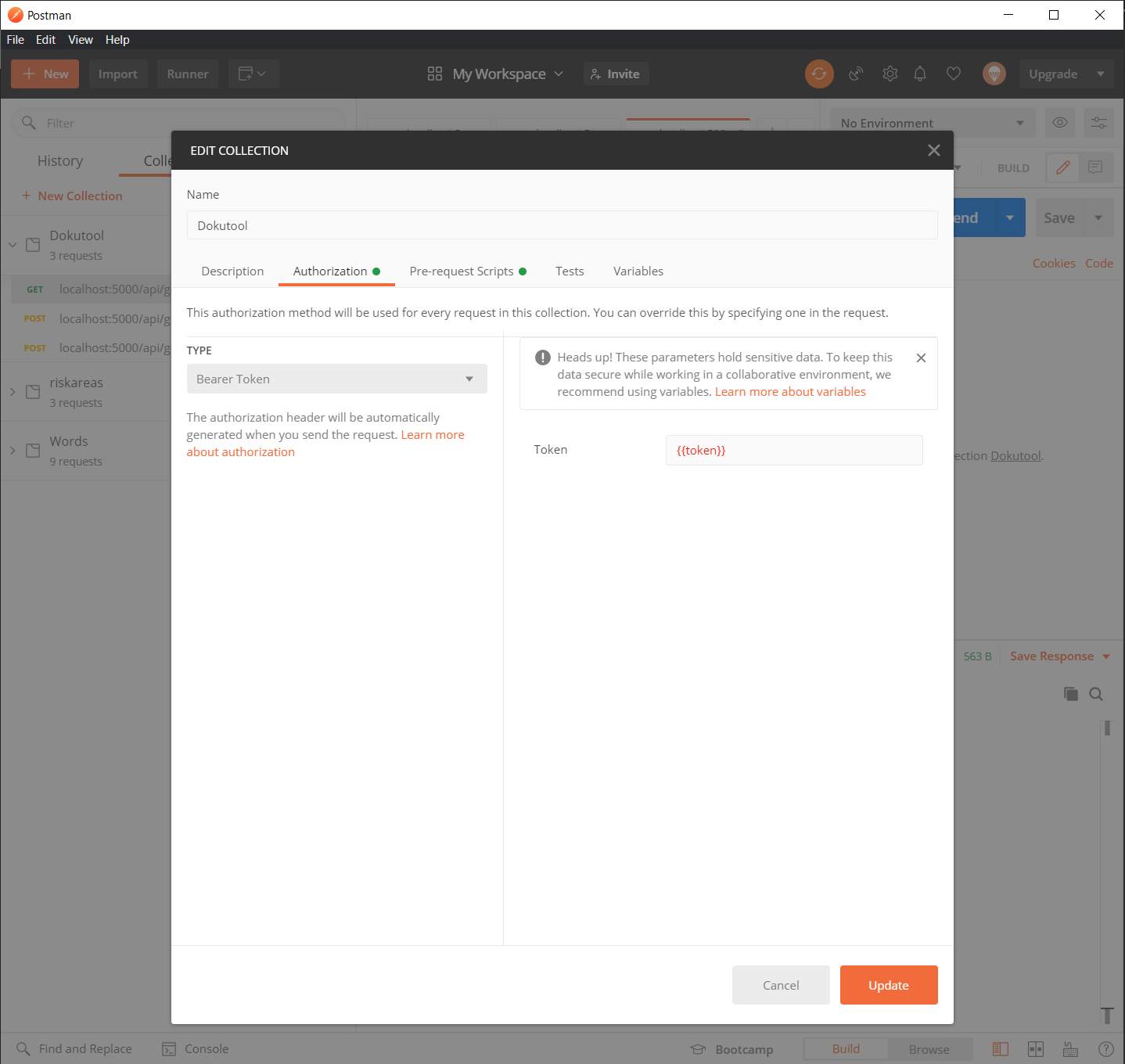1125x1064 pixels.
Task: Open the No Environment dropdown
Action: pos(932,123)
